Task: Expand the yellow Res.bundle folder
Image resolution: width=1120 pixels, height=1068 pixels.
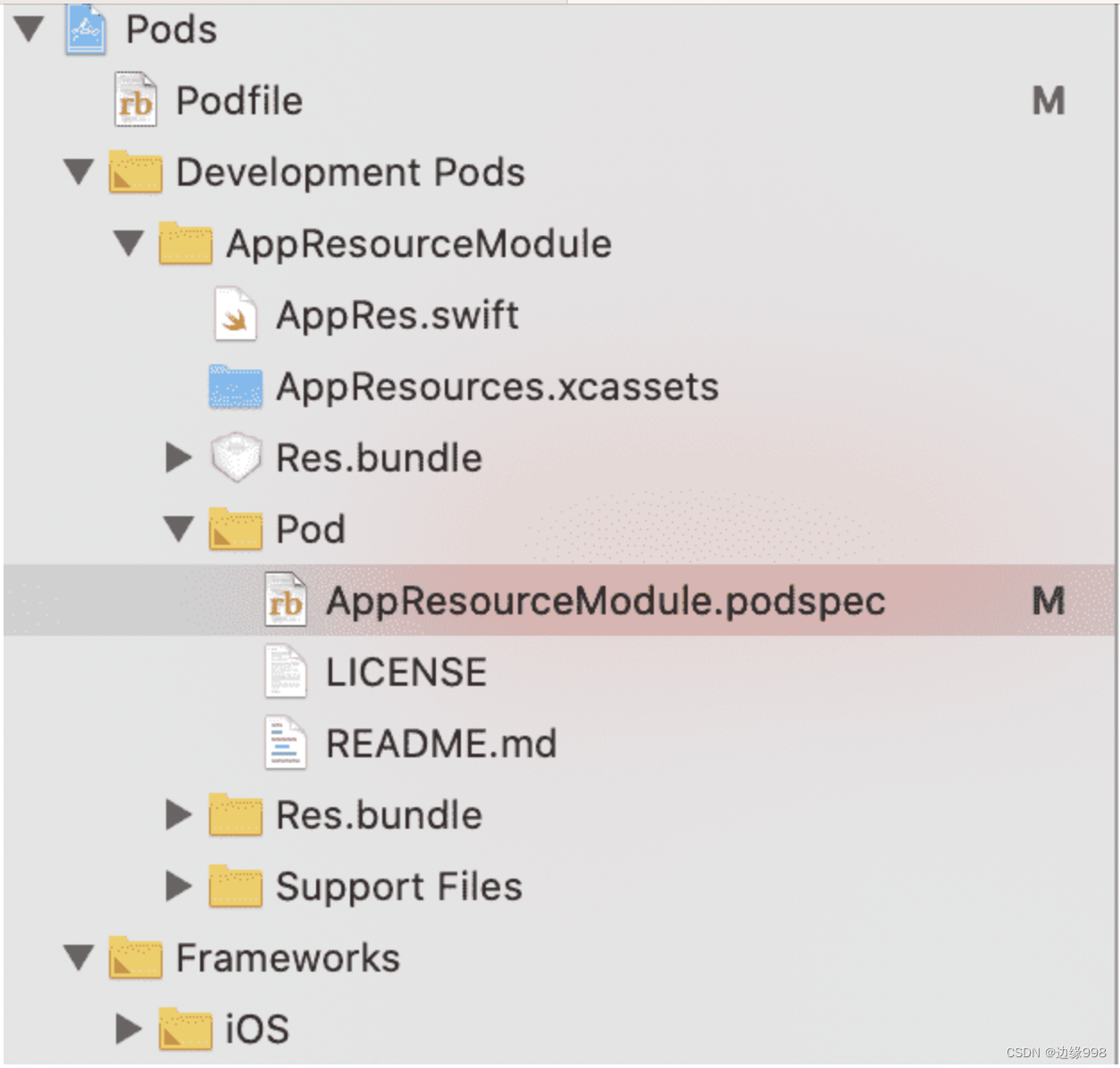Action: pyautogui.click(x=179, y=814)
